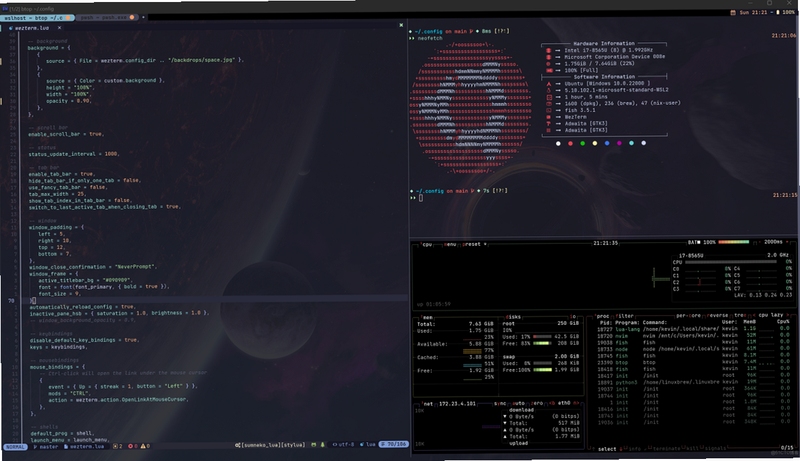Viewport: 800px width, 461px height.
Task: Open the btop menu
Action: coord(449,244)
